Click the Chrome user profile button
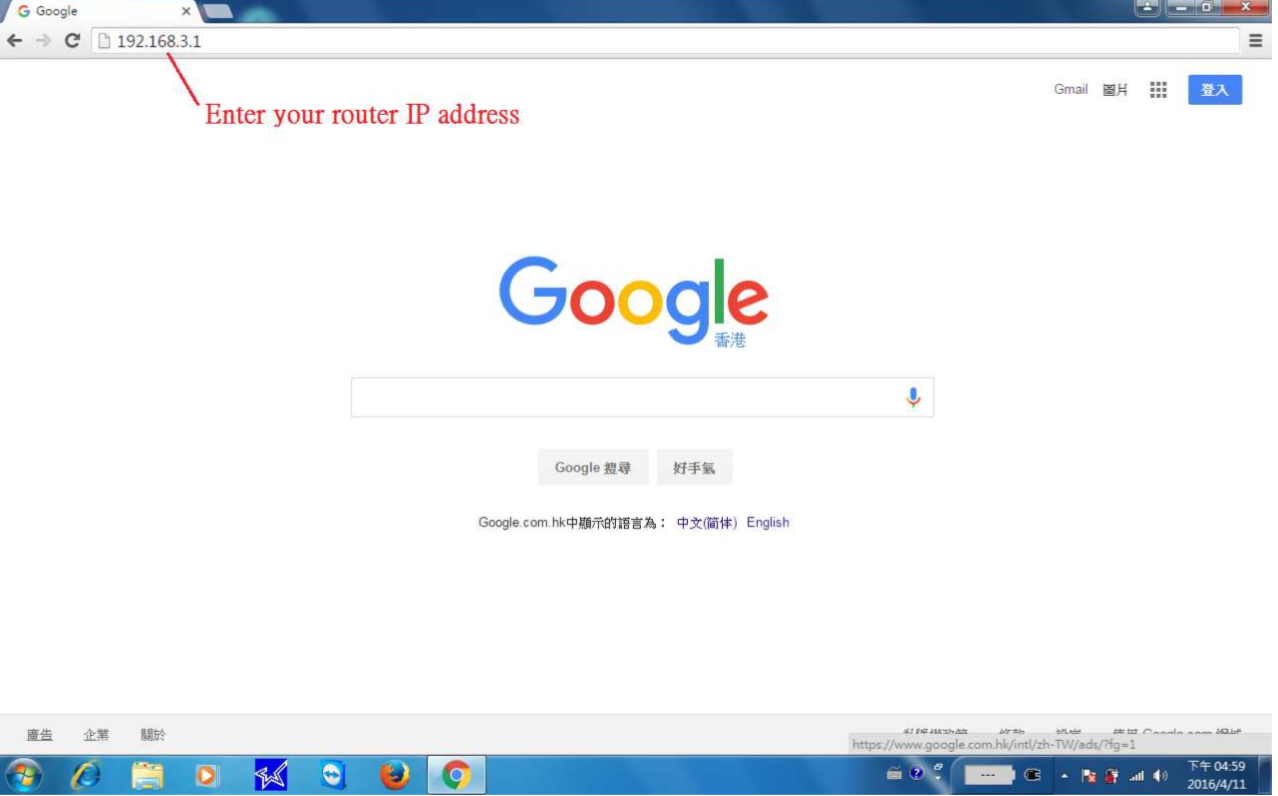 [1147, 7]
